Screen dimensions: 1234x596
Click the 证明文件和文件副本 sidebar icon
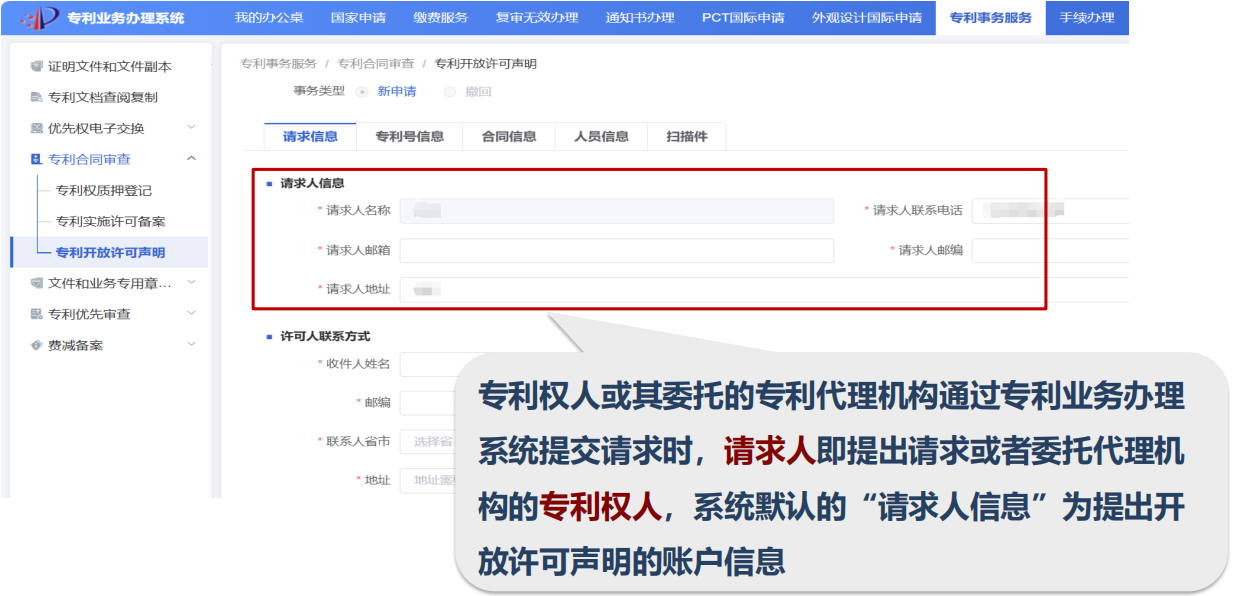click(x=37, y=67)
